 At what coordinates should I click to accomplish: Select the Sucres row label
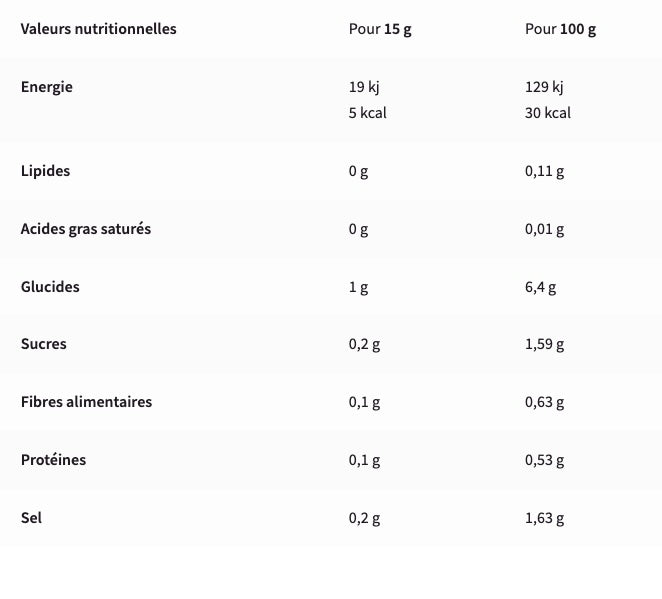click(x=44, y=344)
